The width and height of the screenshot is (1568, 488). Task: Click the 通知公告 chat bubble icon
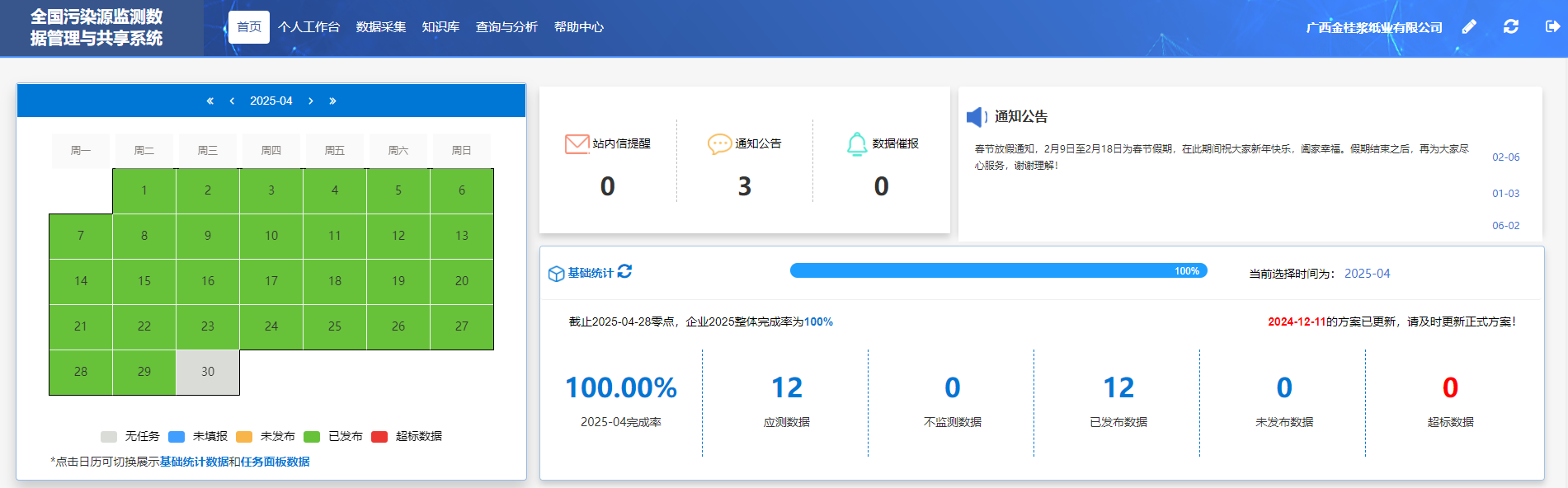[719, 144]
